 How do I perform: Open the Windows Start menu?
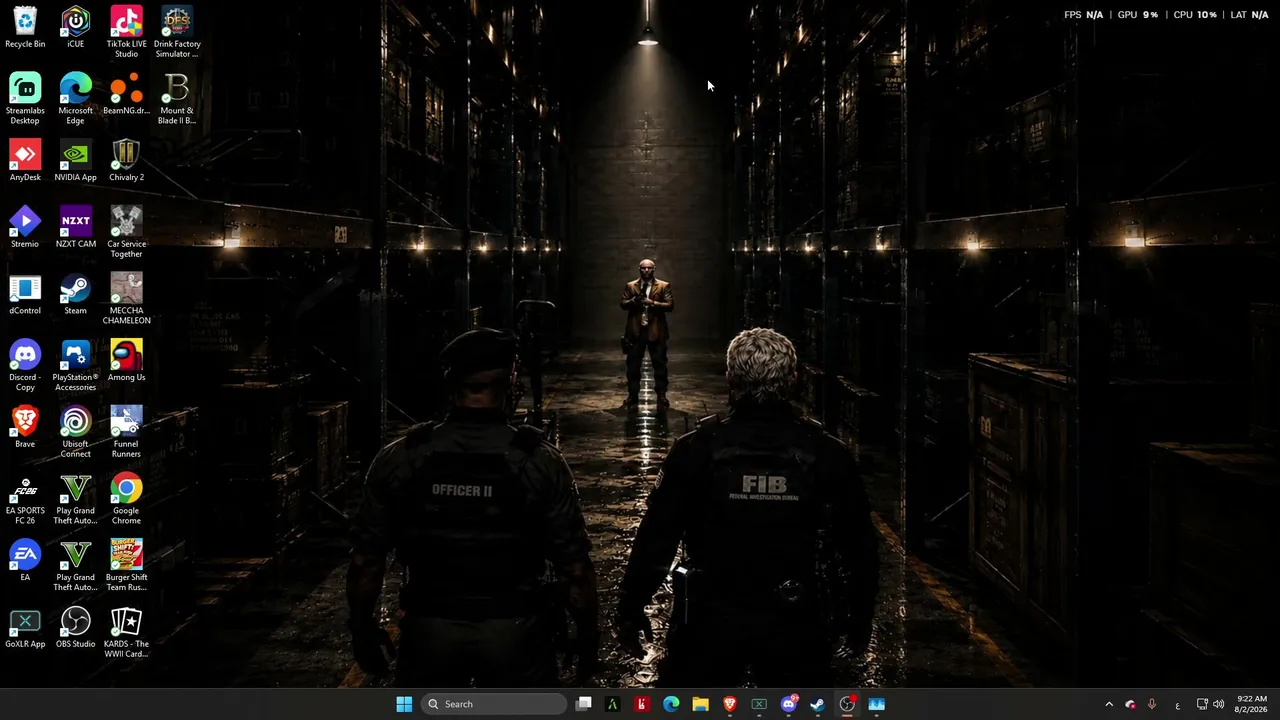click(x=404, y=704)
